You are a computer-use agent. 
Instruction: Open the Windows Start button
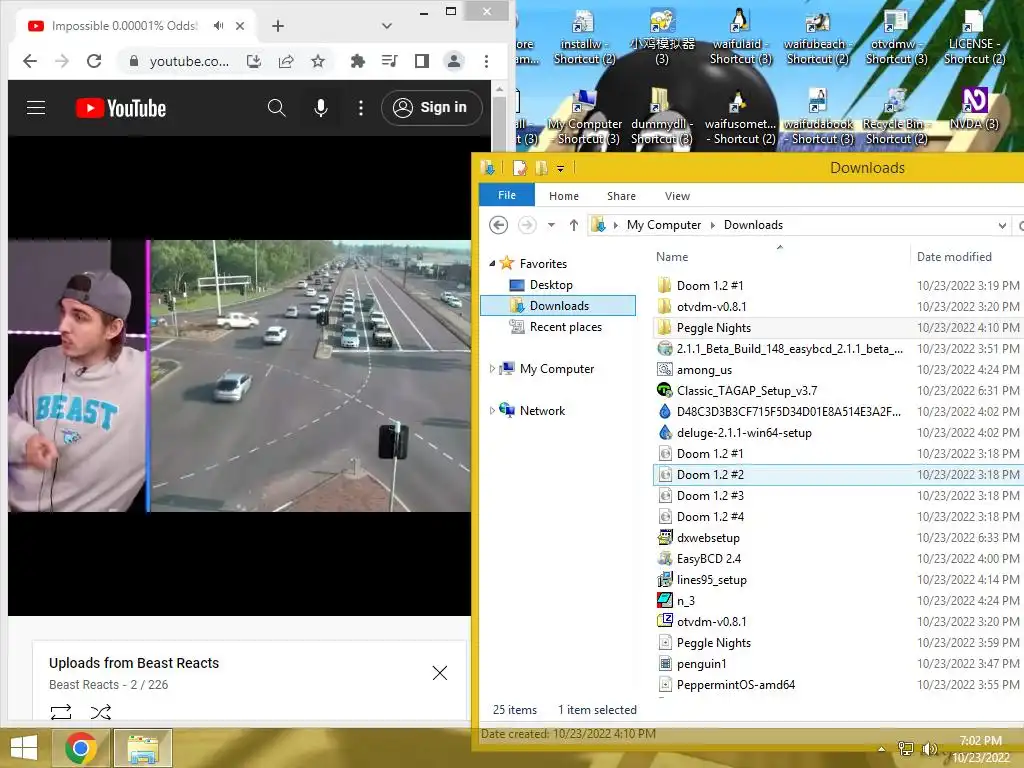(x=24, y=748)
